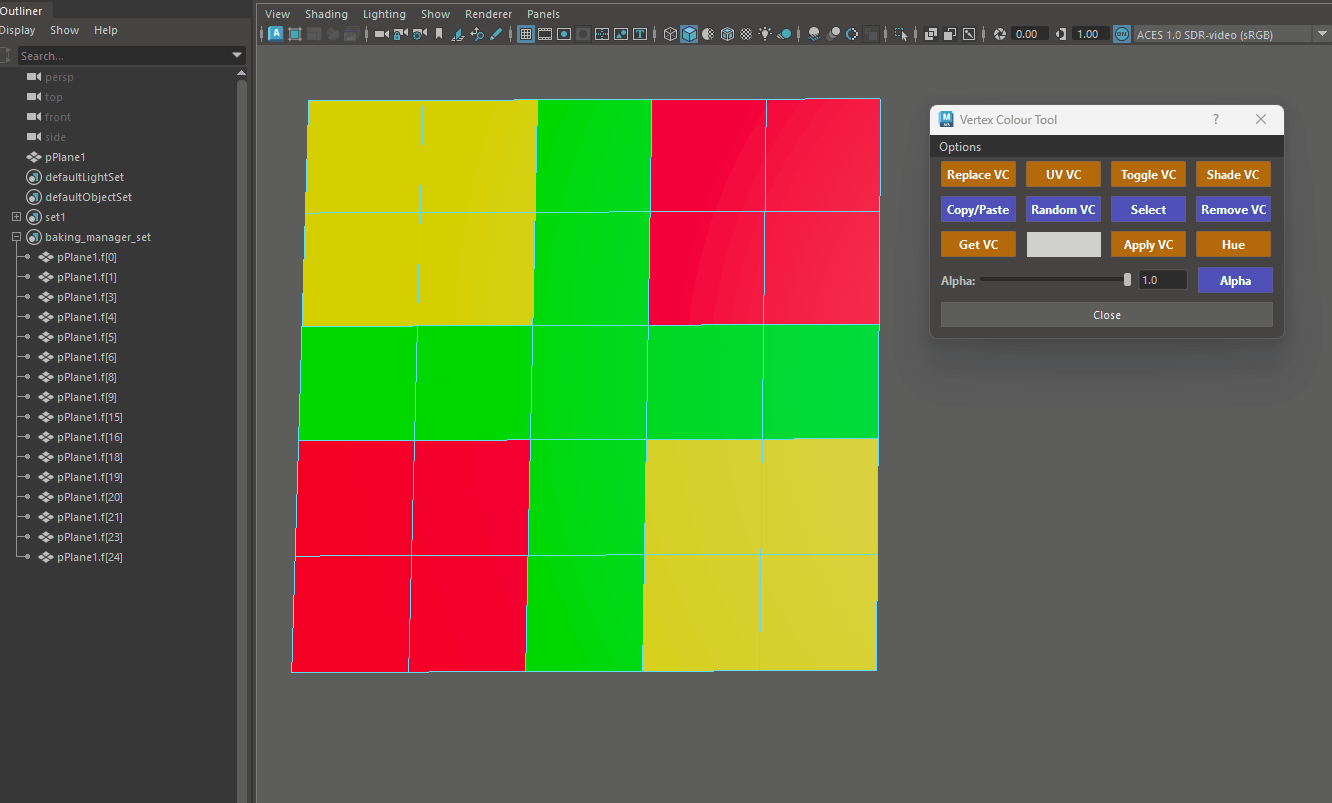Viewport: 1332px width, 803px height.
Task: Toggle the film gate icon
Action: tap(545, 34)
